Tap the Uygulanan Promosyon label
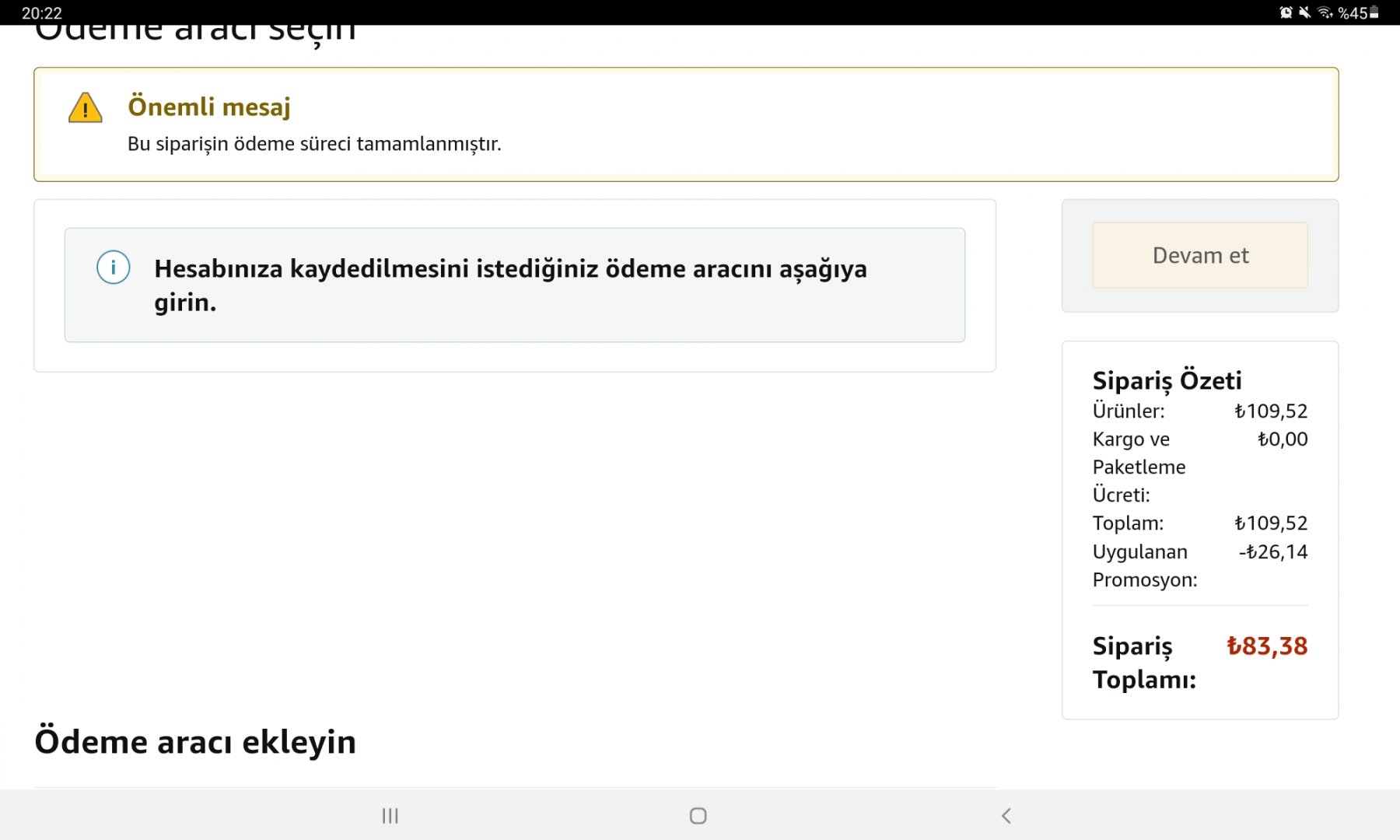 point(1145,565)
